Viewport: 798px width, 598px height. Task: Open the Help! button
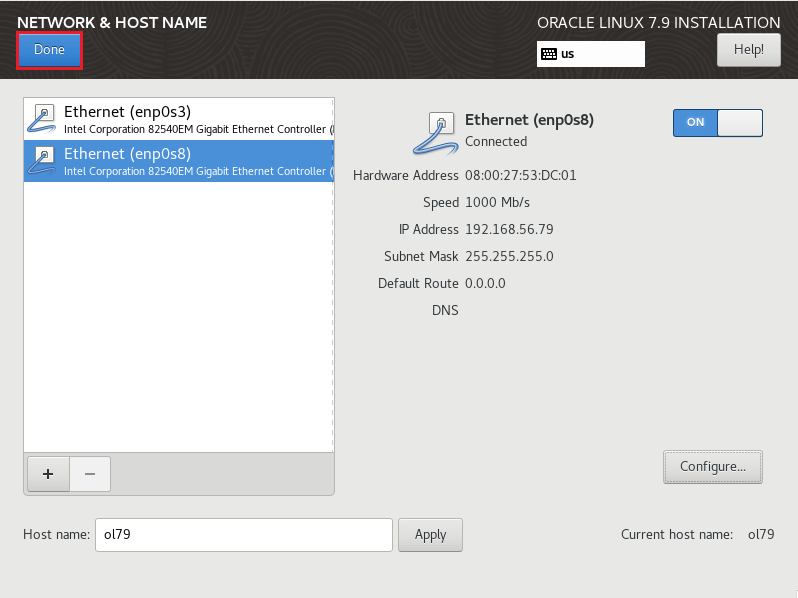tap(749, 50)
